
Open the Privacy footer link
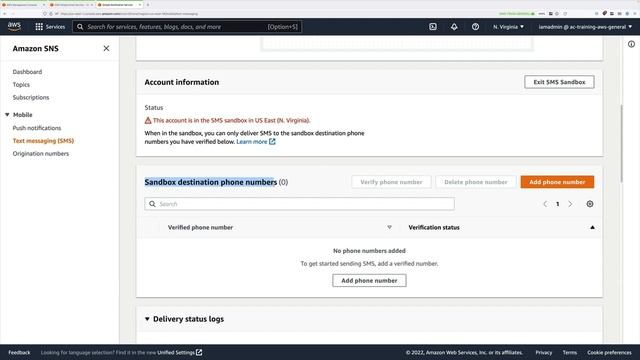coord(544,352)
